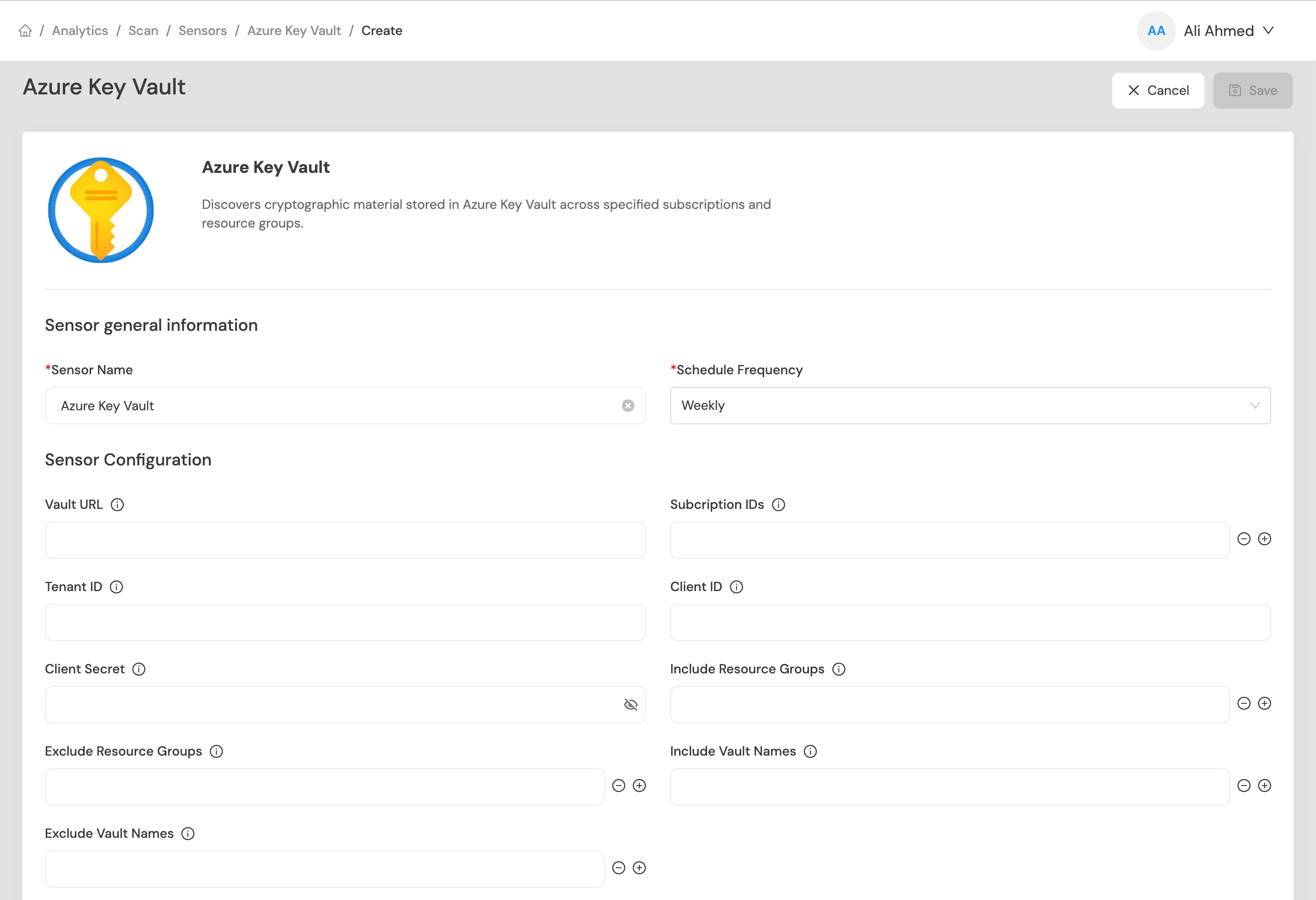
Task: Show info for Vault URL
Action: pyautogui.click(x=117, y=505)
